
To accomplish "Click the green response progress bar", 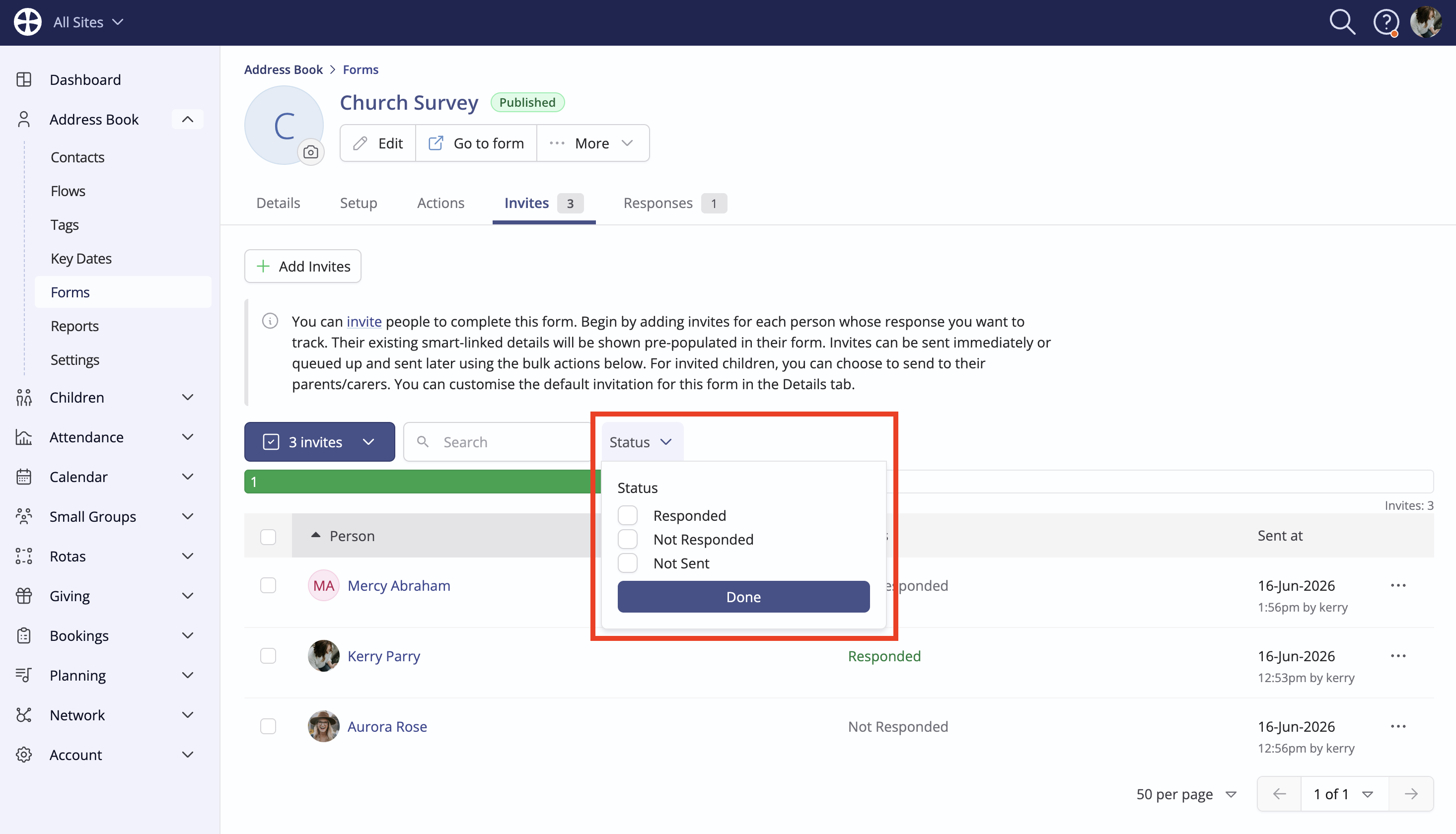I will coord(422,482).
